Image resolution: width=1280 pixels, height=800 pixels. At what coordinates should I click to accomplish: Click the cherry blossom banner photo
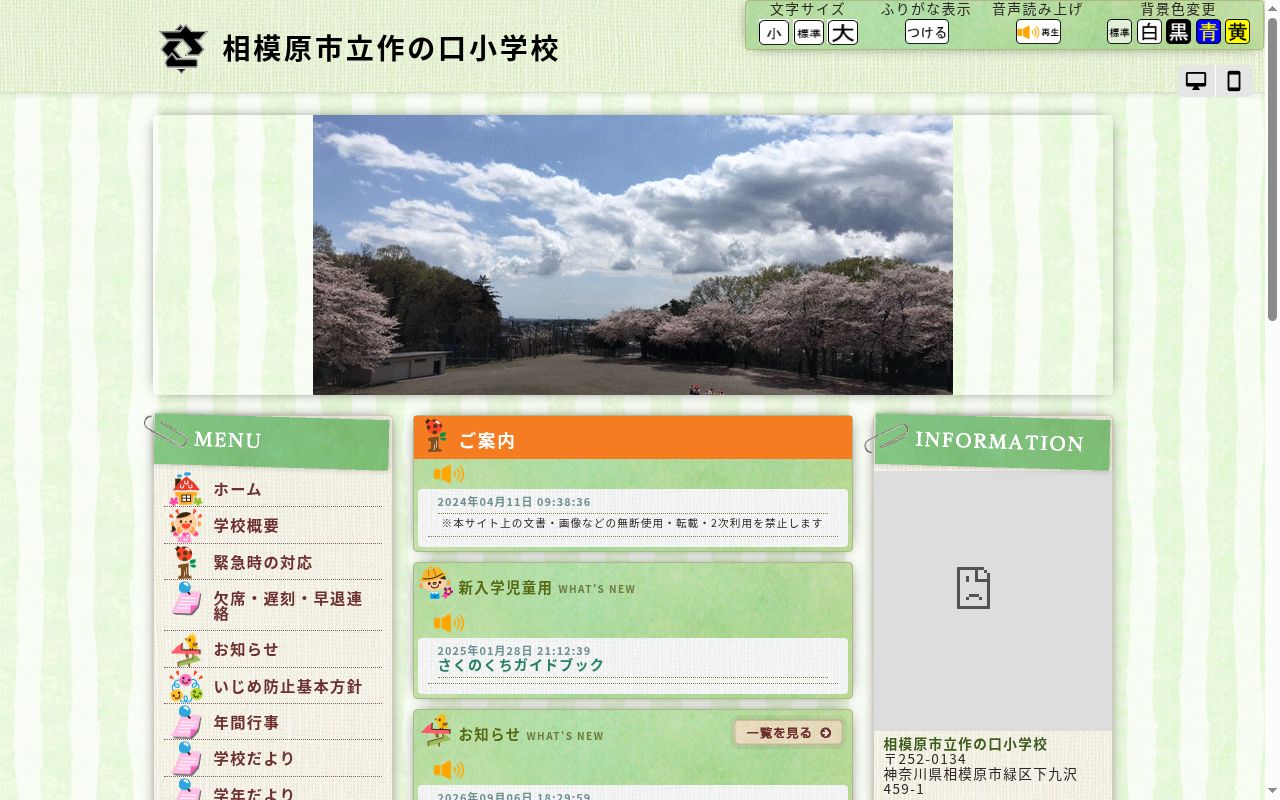(633, 255)
